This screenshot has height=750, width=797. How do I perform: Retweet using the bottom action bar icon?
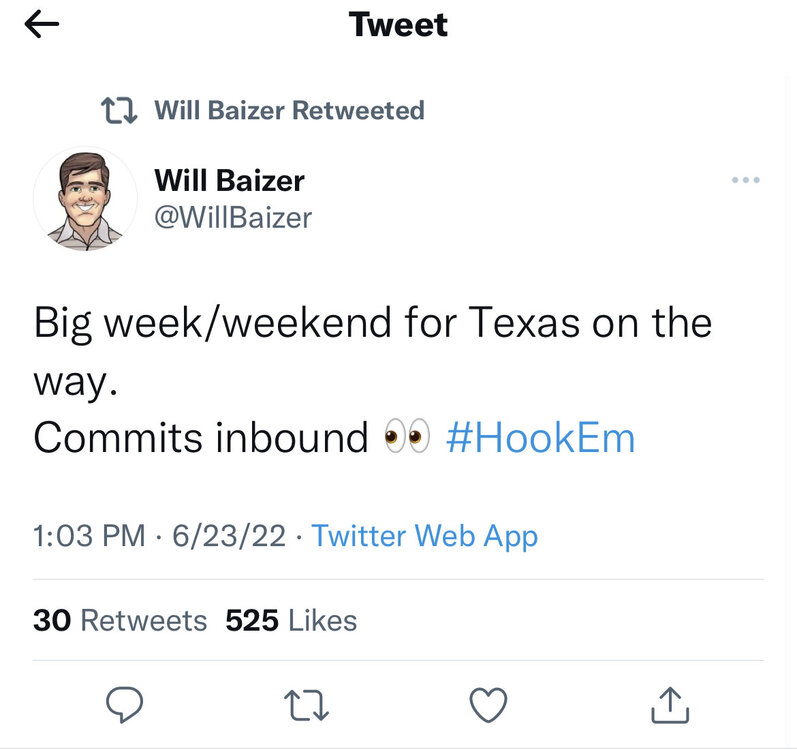tap(305, 706)
